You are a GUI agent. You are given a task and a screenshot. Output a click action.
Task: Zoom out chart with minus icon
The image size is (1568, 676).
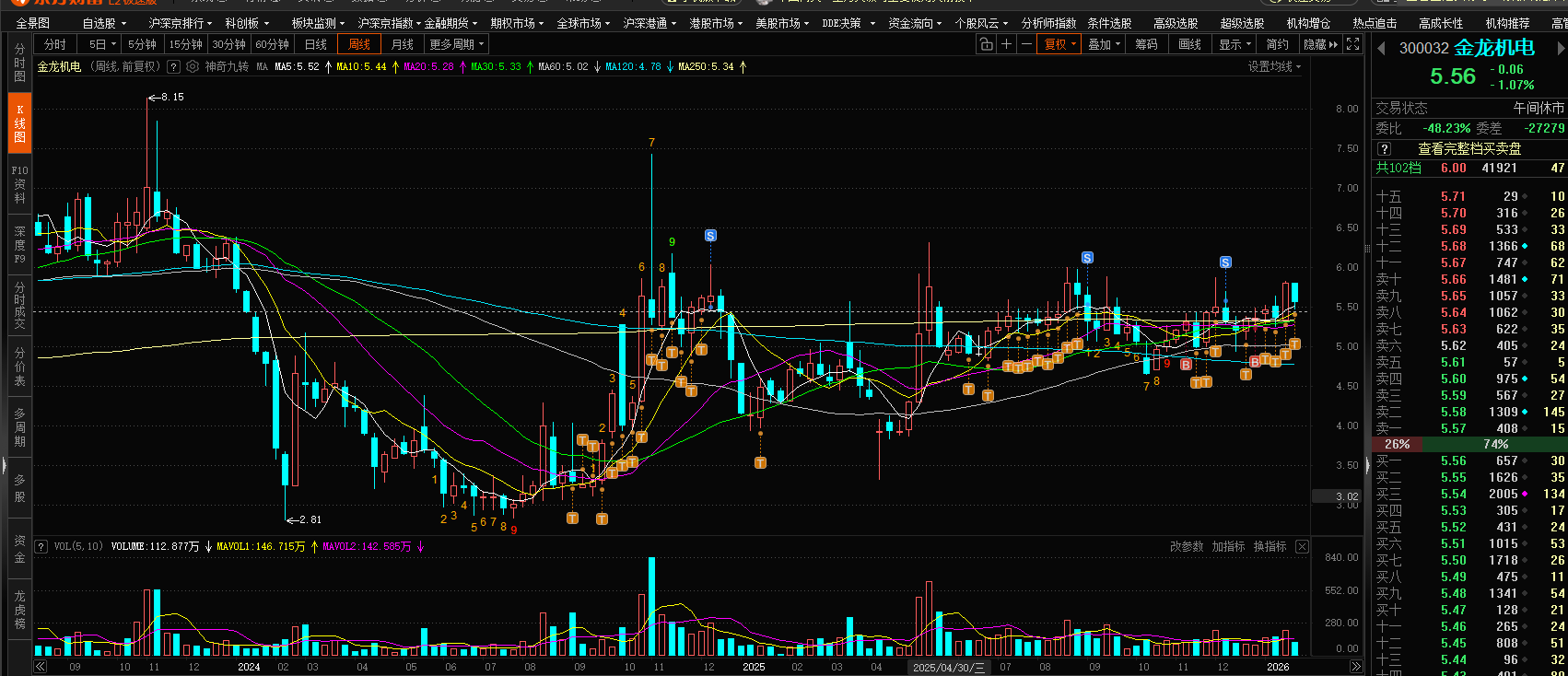click(x=1026, y=44)
